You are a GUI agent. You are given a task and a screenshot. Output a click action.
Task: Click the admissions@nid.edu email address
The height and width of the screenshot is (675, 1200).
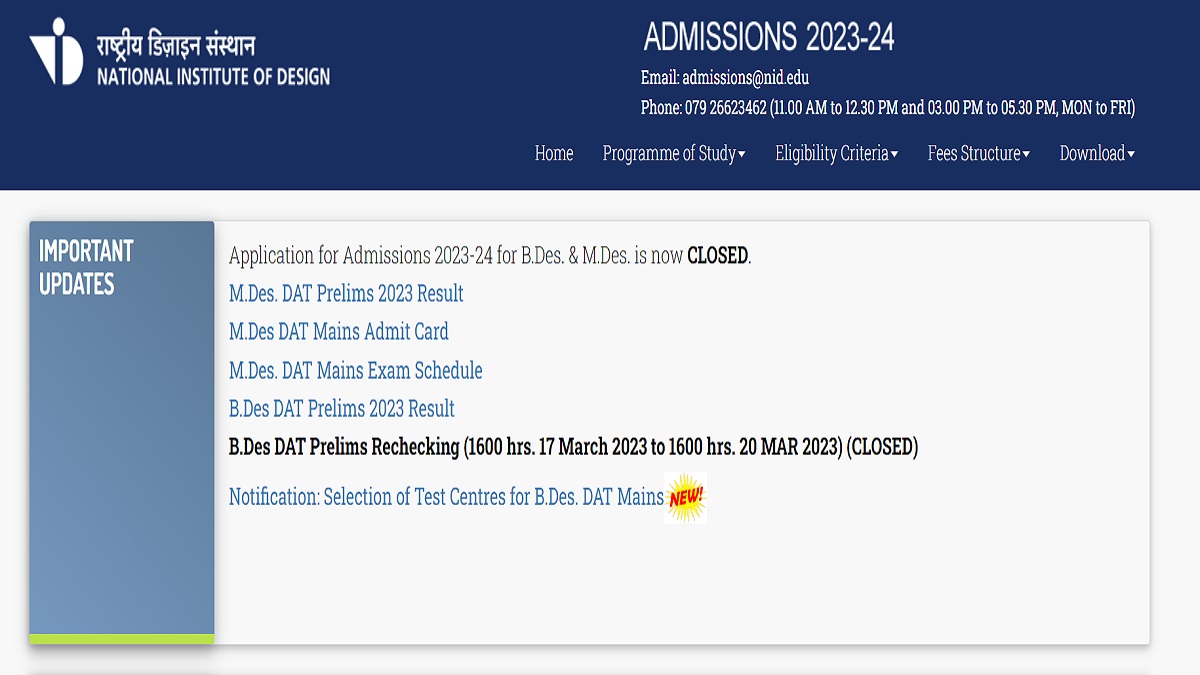(x=745, y=78)
